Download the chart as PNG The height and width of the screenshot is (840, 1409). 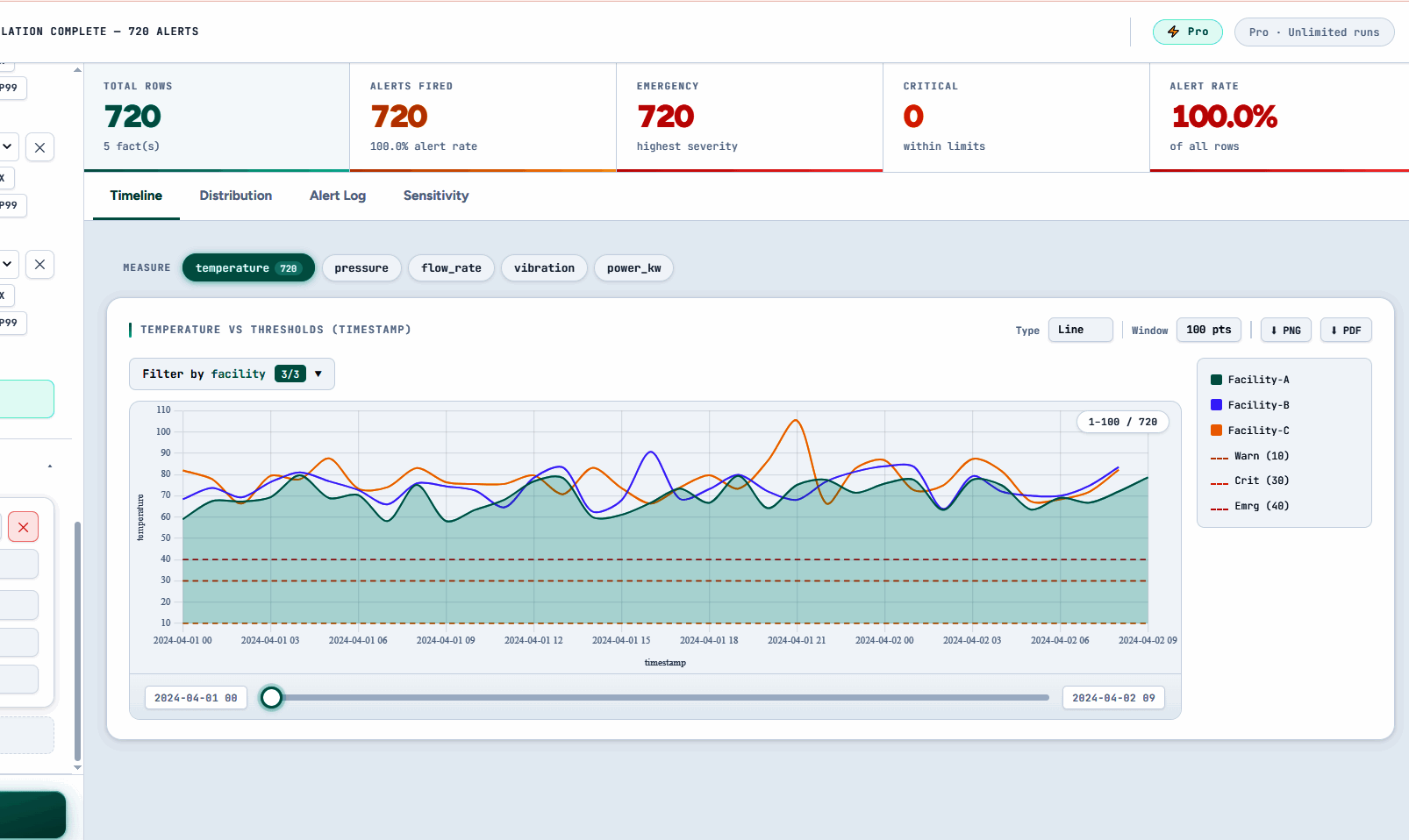(1285, 331)
